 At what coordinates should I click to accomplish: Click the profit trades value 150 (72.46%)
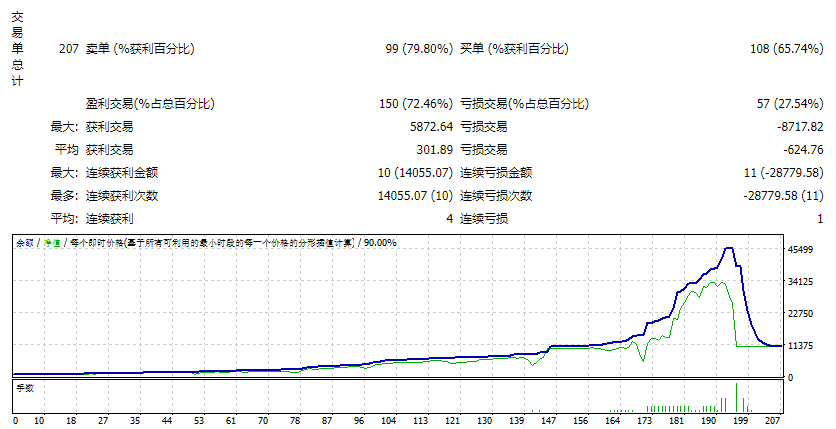416,104
